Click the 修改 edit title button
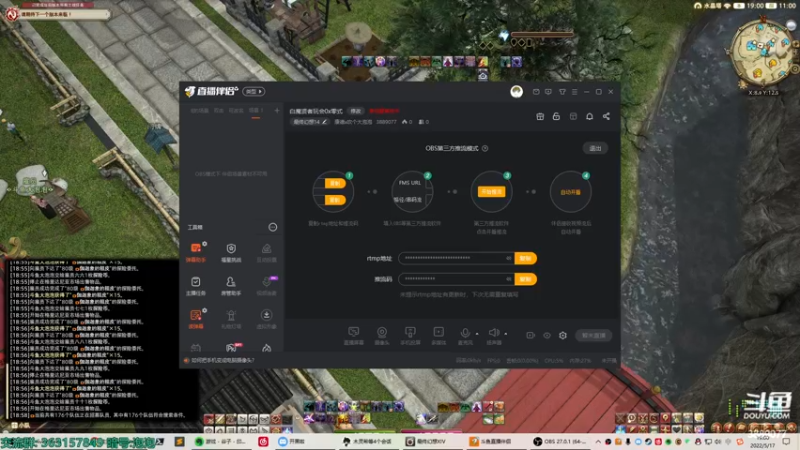Screen dimensions: 800x450 [356, 111]
